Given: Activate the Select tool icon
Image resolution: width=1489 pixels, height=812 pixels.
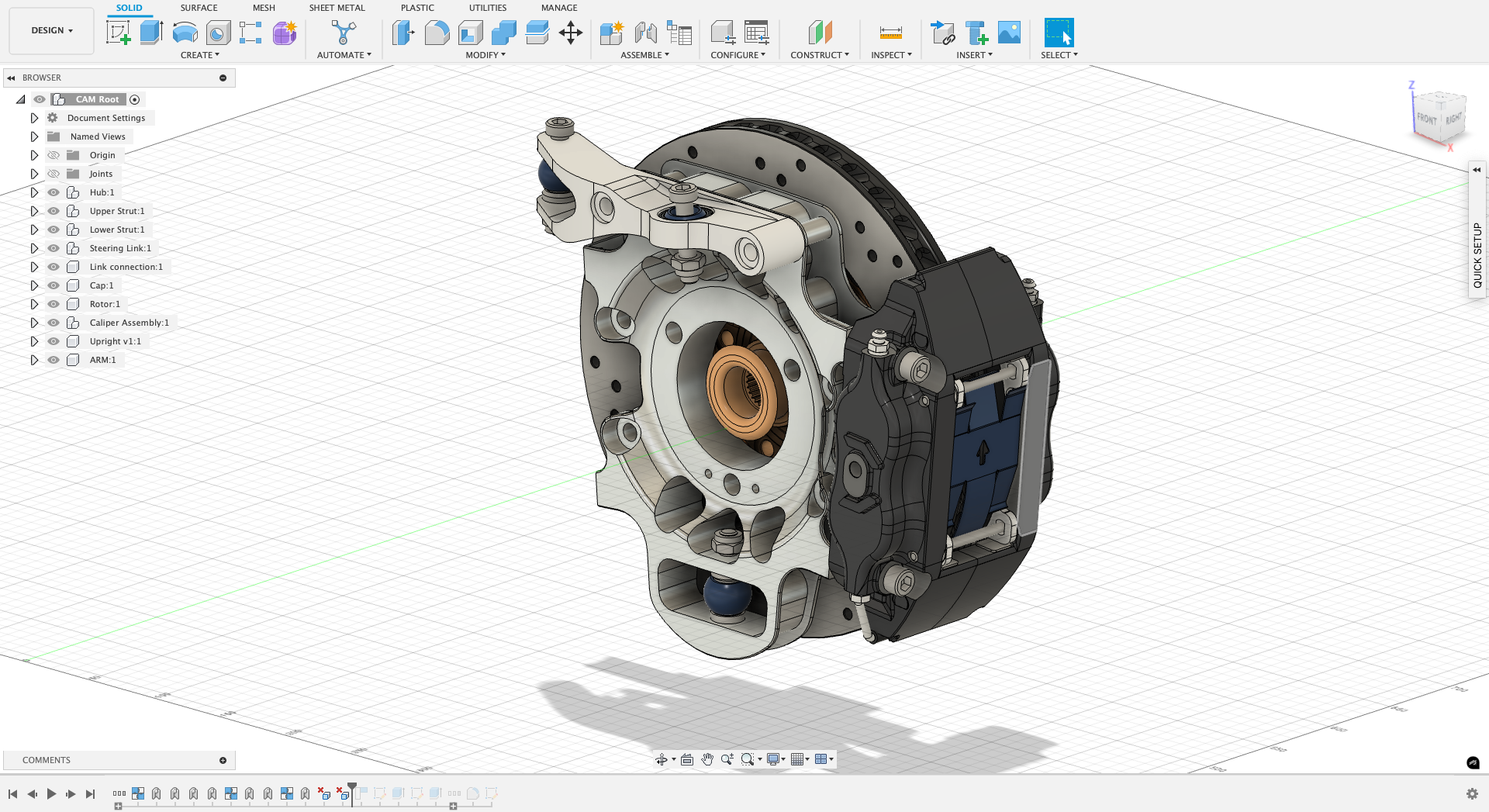Looking at the screenshot, I should [1059, 33].
